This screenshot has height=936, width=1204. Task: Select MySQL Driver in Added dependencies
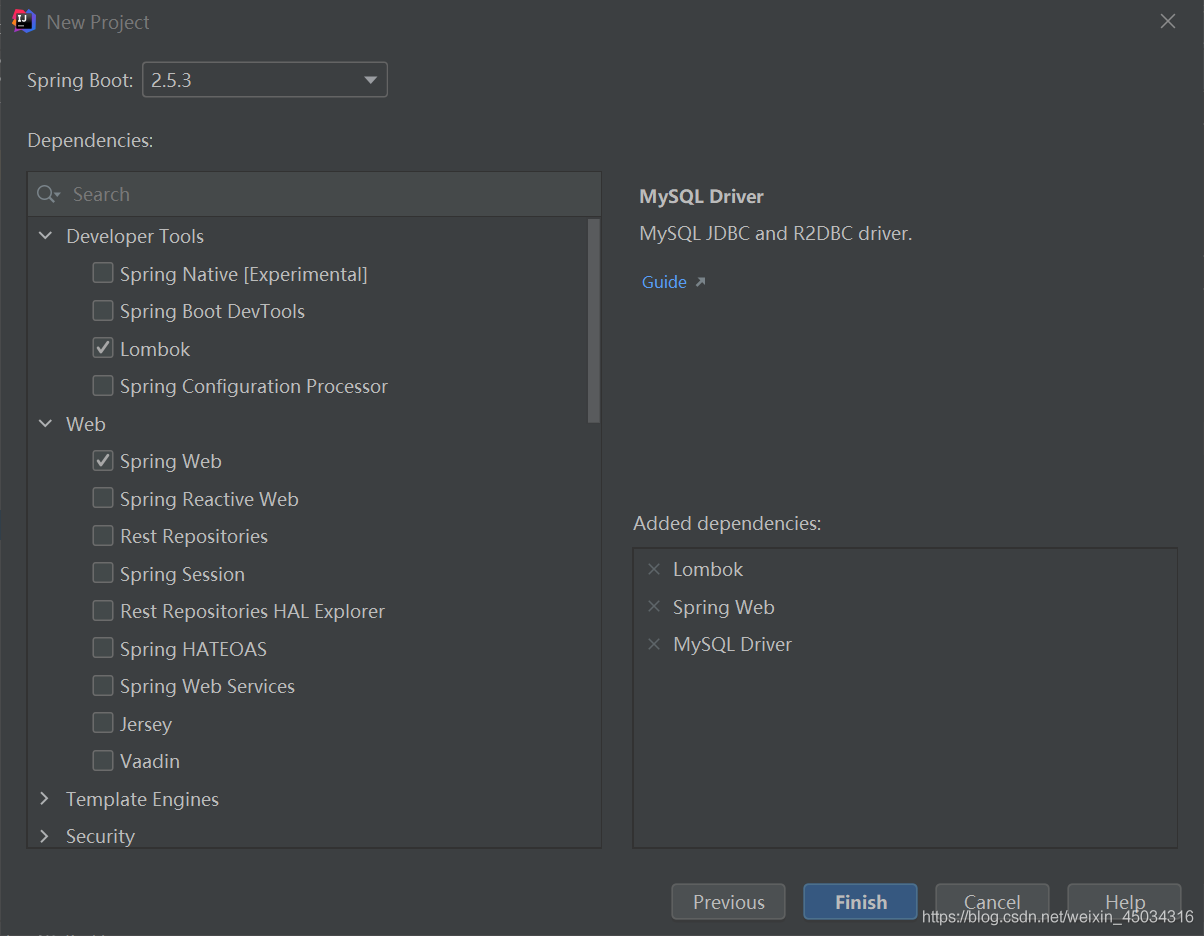[732, 644]
